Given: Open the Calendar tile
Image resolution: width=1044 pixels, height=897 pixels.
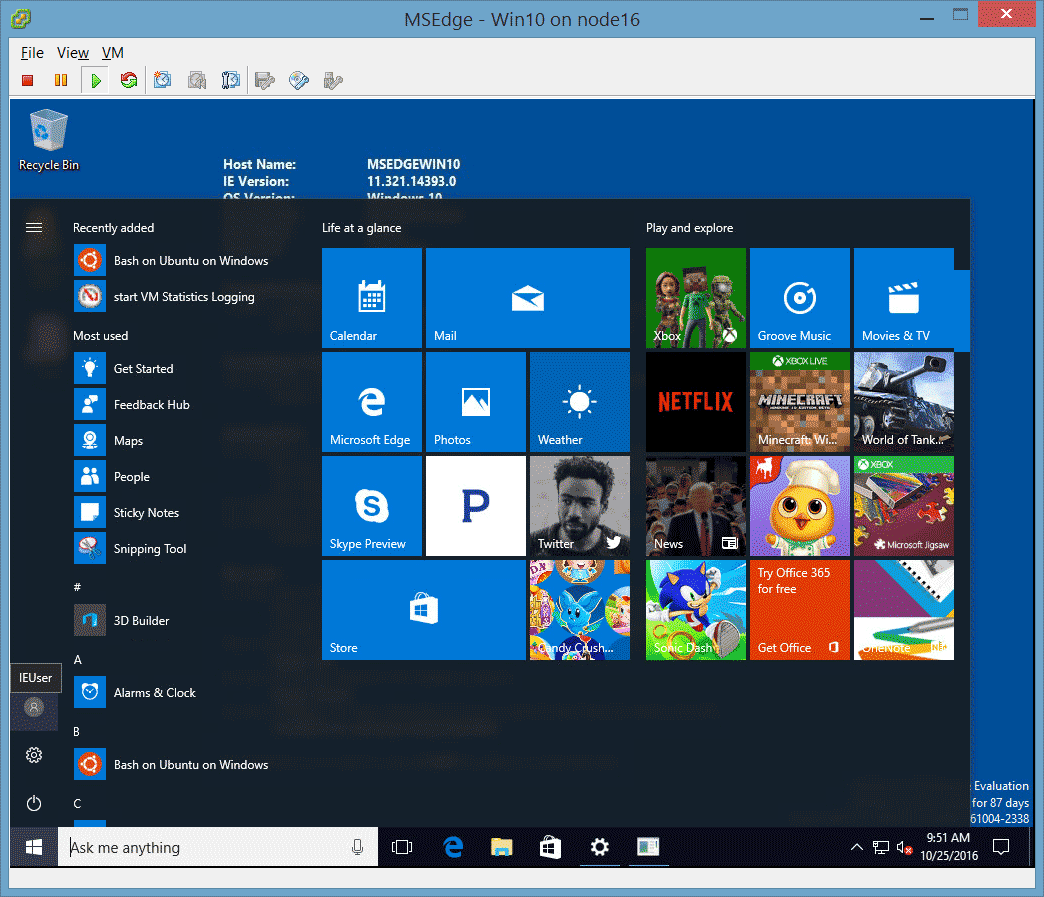Looking at the screenshot, I should pos(372,298).
